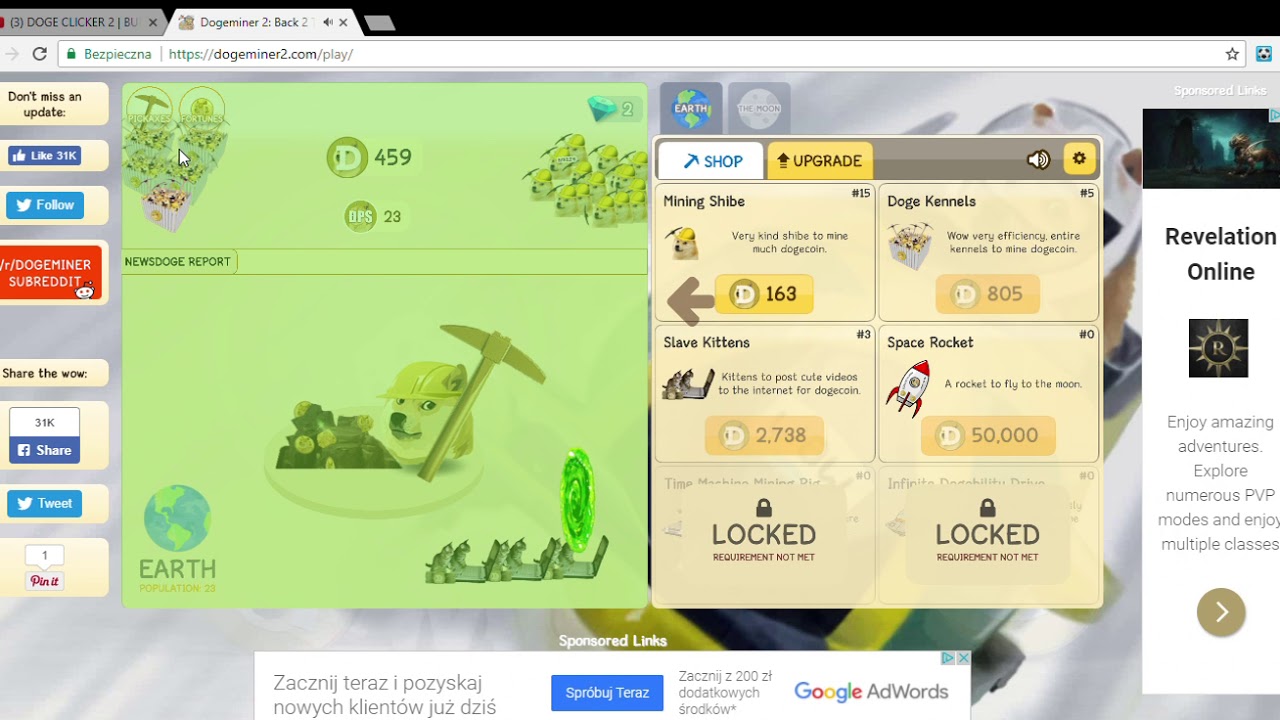Open the Fortunes menu icon

click(202, 108)
